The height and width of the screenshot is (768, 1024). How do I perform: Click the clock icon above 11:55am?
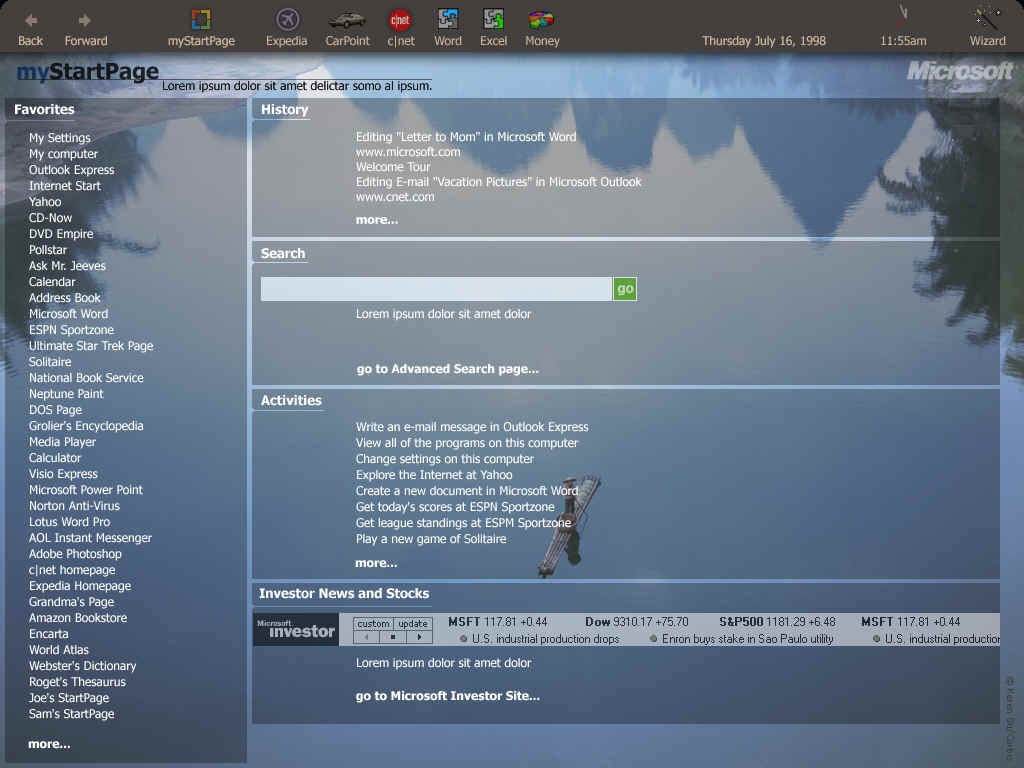[903, 16]
